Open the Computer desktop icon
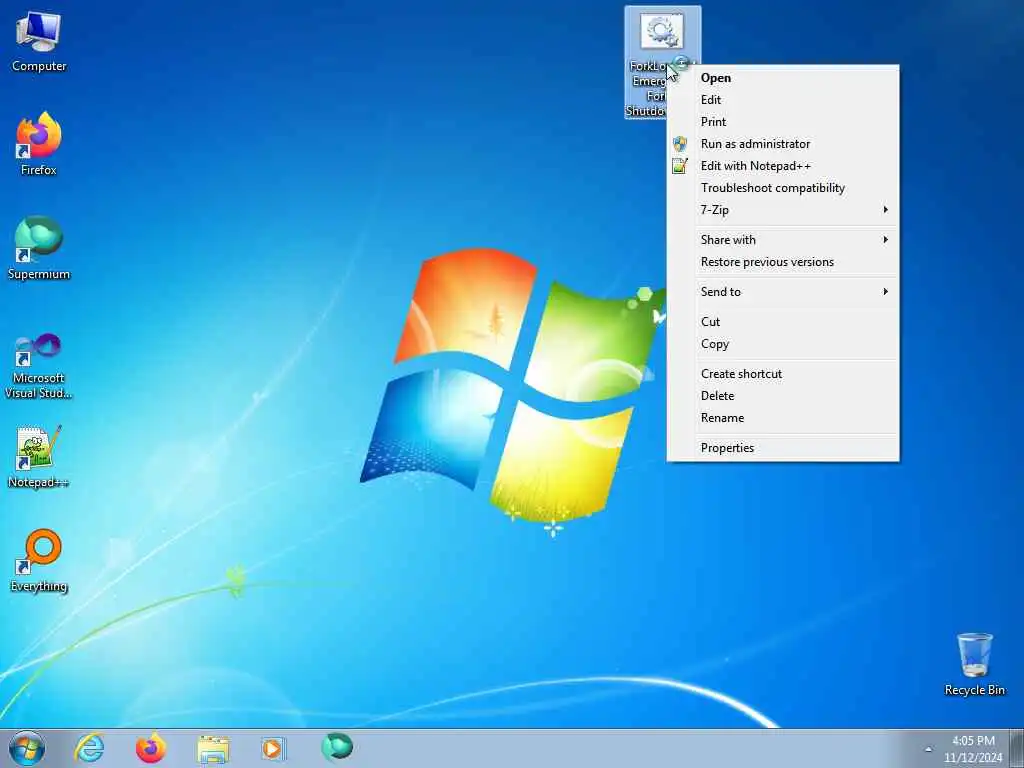This screenshot has width=1024, height=768. click(39, 42)
